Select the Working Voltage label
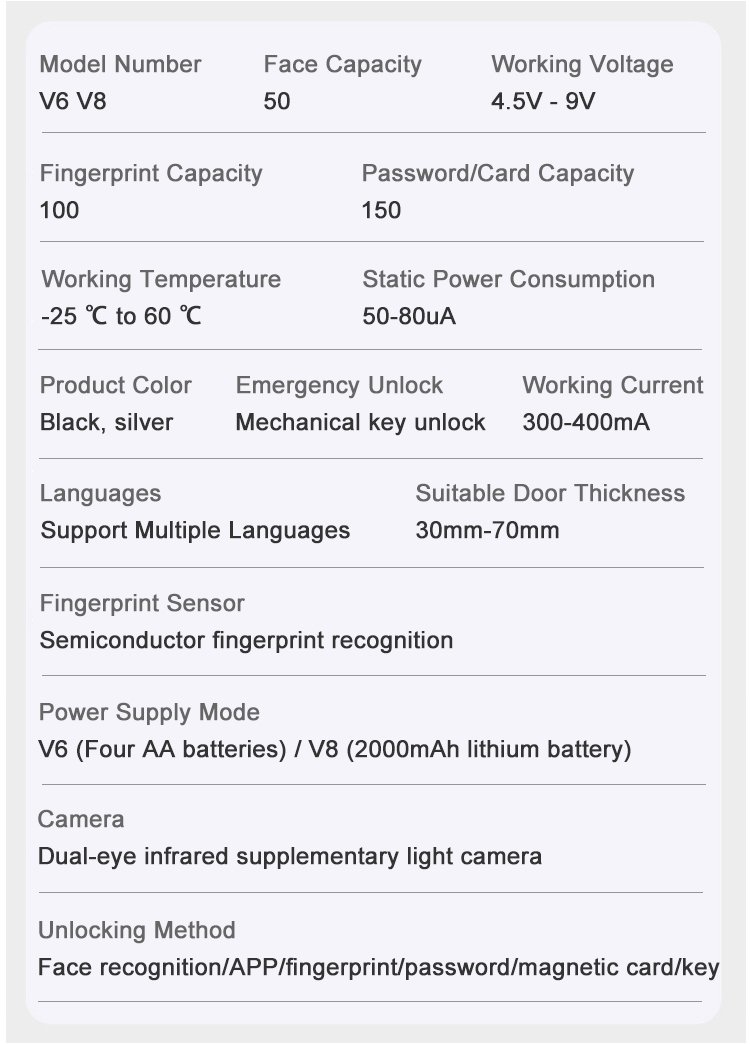The width and height of the screenshot is (750, 1044). pos(582,65)
